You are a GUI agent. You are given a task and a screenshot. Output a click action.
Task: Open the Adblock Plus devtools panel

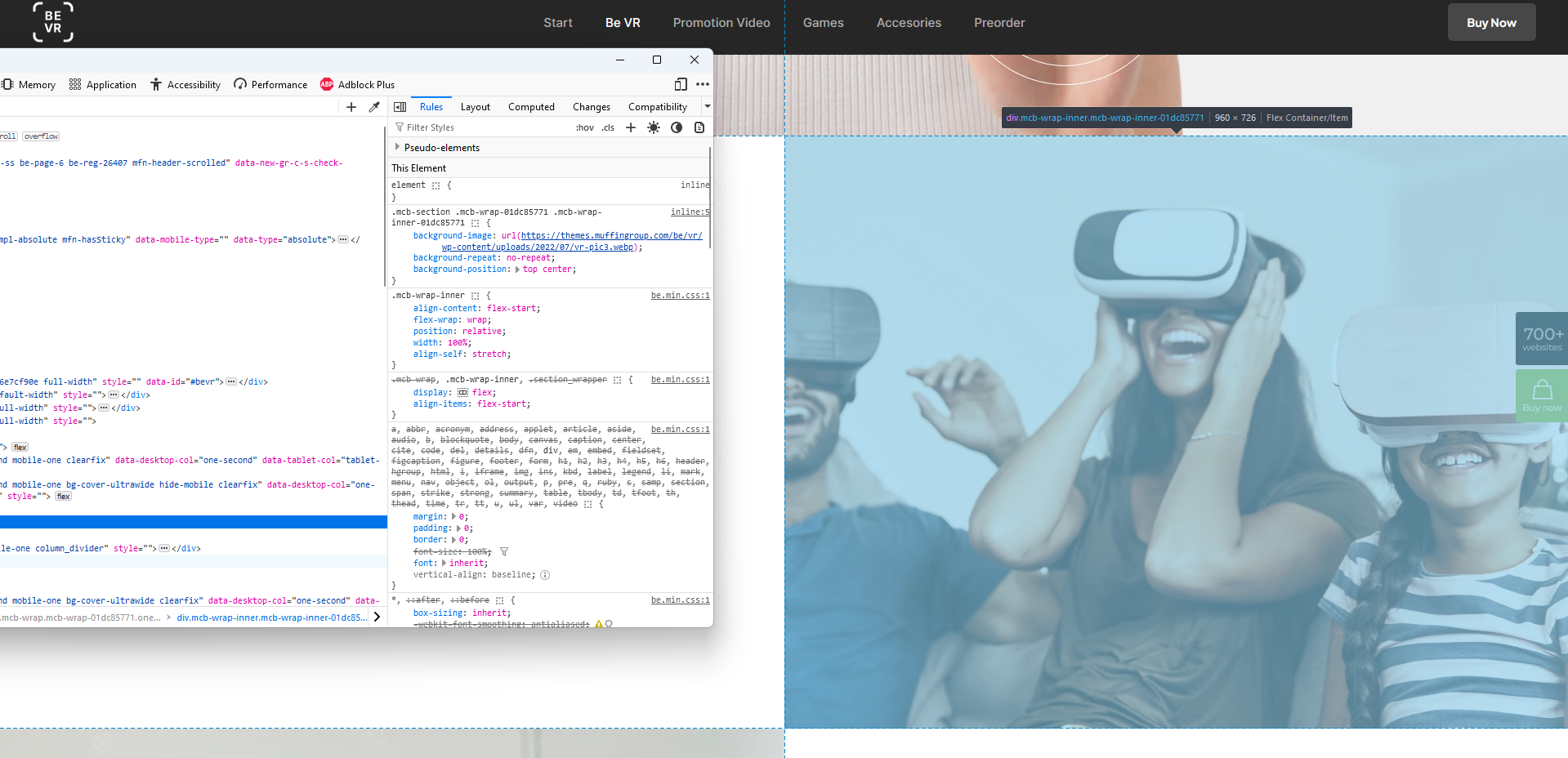point(357,84)
